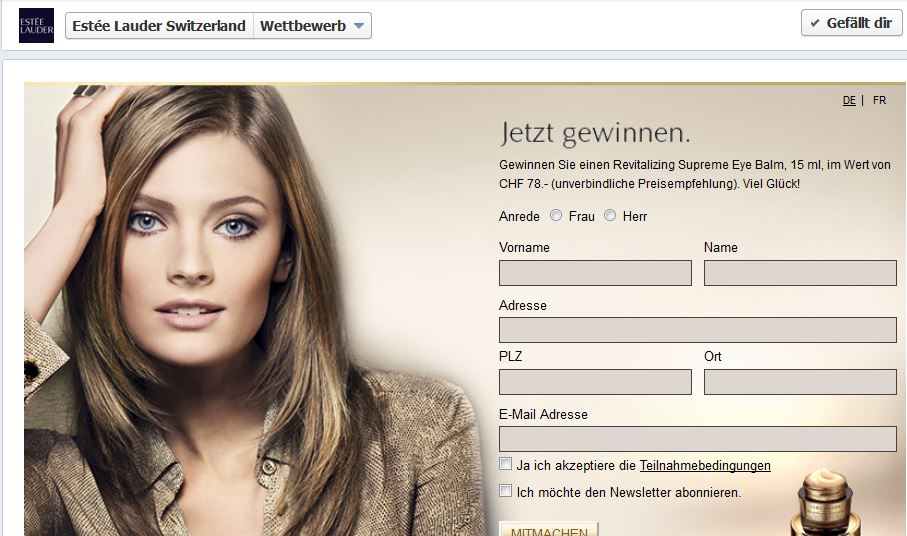907x536 pixels.
Task: Switch language to DE
Action: pos(849,100)
